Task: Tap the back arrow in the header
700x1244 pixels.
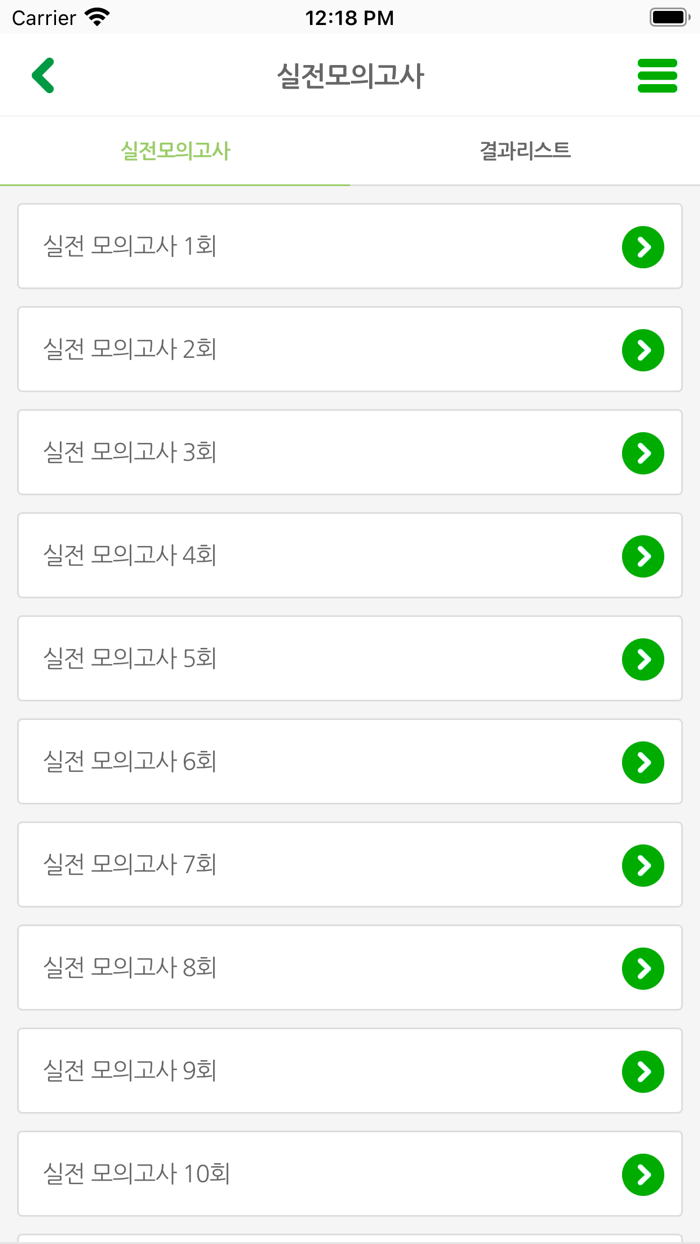Action: pos(42,75)
